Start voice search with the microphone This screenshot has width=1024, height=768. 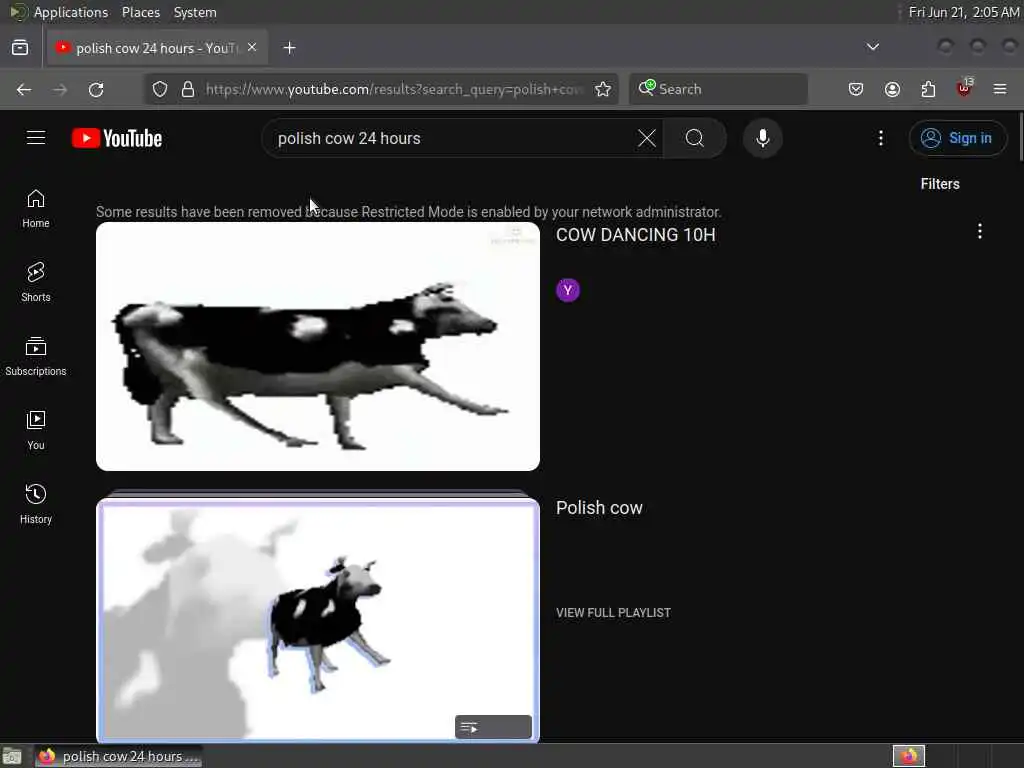click(x=763, y=138)
